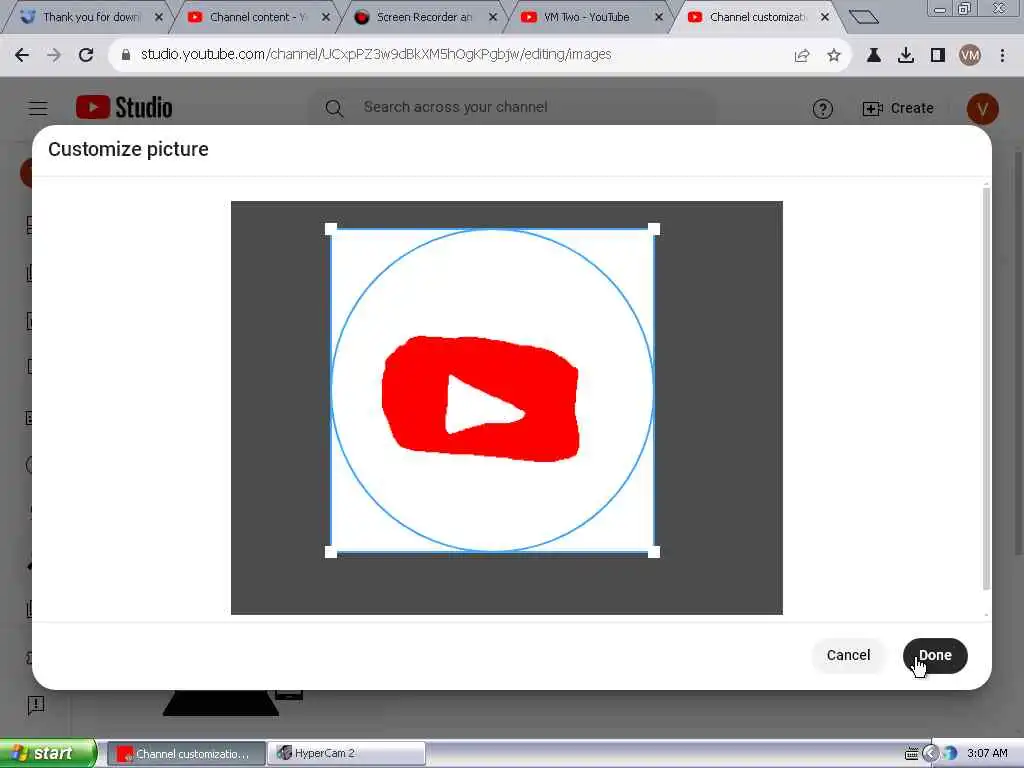
Task: Switch to Channel content tab
Action: click(255, 17)
